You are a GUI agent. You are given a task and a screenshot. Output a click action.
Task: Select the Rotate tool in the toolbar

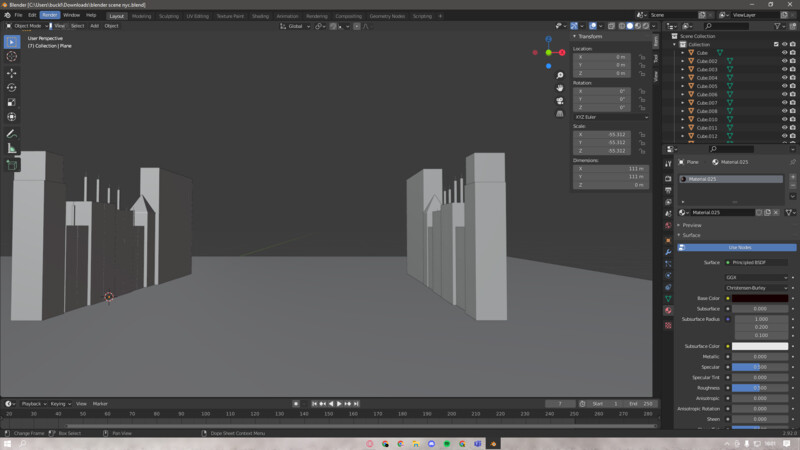coord(12,87)
